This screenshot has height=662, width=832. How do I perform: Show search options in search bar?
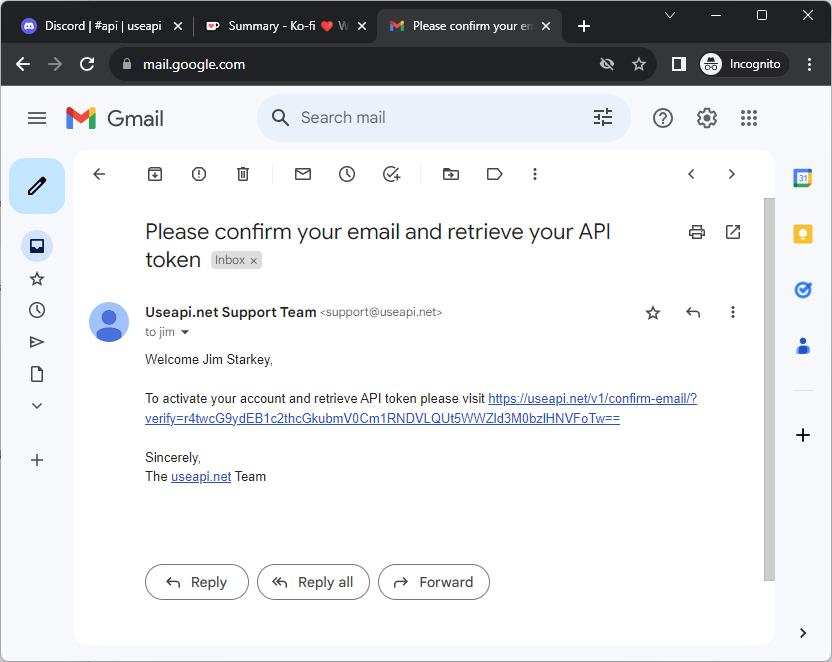point(603,118)
